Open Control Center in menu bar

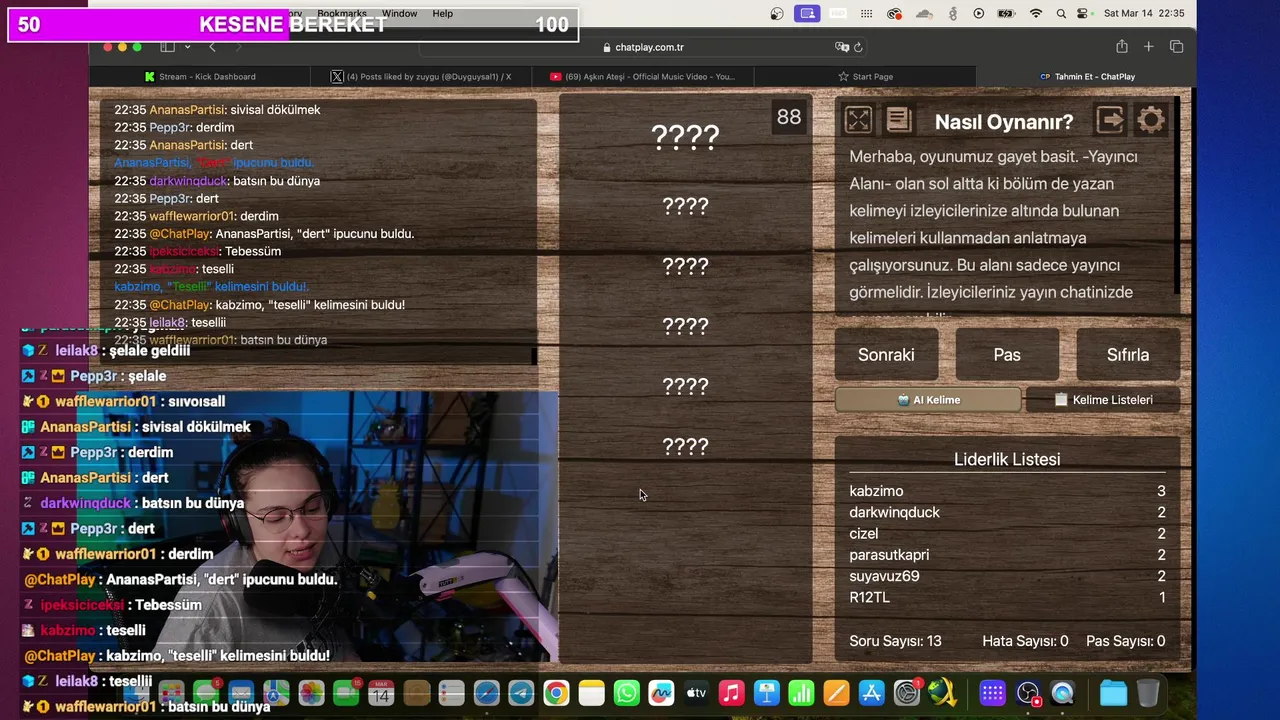[x=1083, y=14]
